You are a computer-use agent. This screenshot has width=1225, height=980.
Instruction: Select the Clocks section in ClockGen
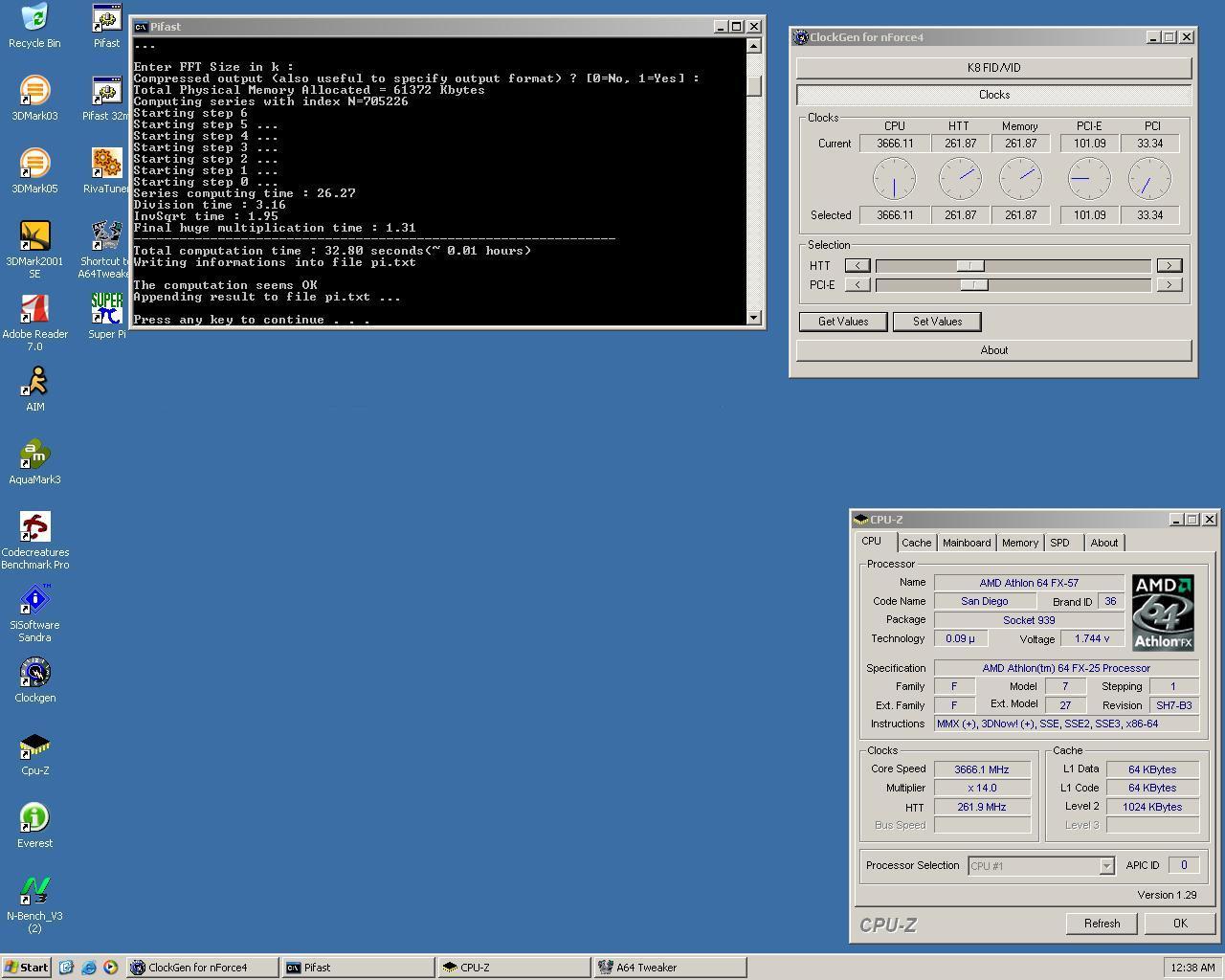point(993,95)
